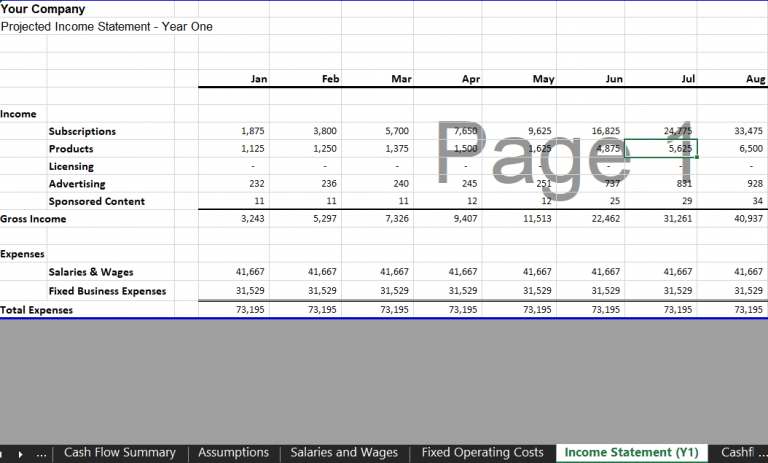Click the Mar column header cell

click(x=402, y=79)
